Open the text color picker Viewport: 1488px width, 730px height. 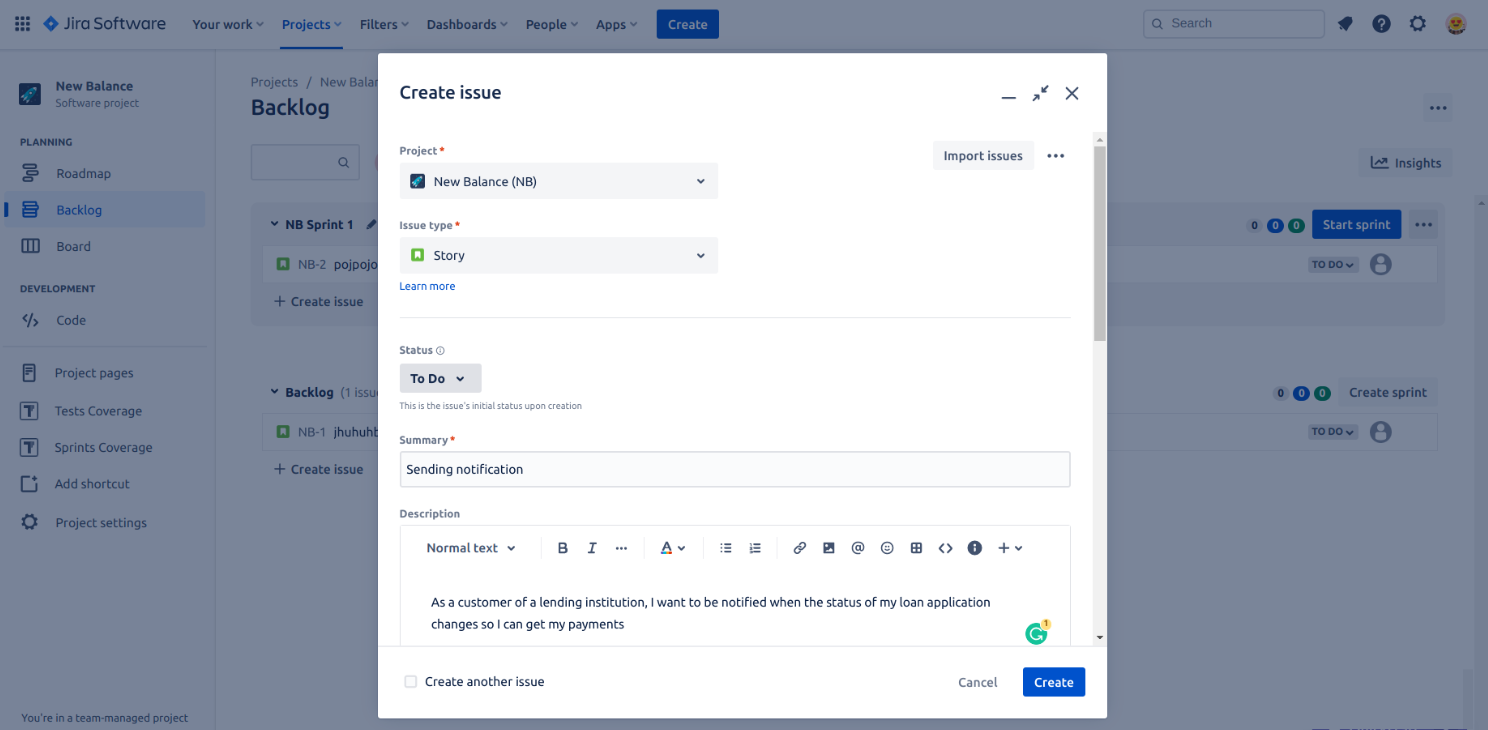tap(673, 547)
